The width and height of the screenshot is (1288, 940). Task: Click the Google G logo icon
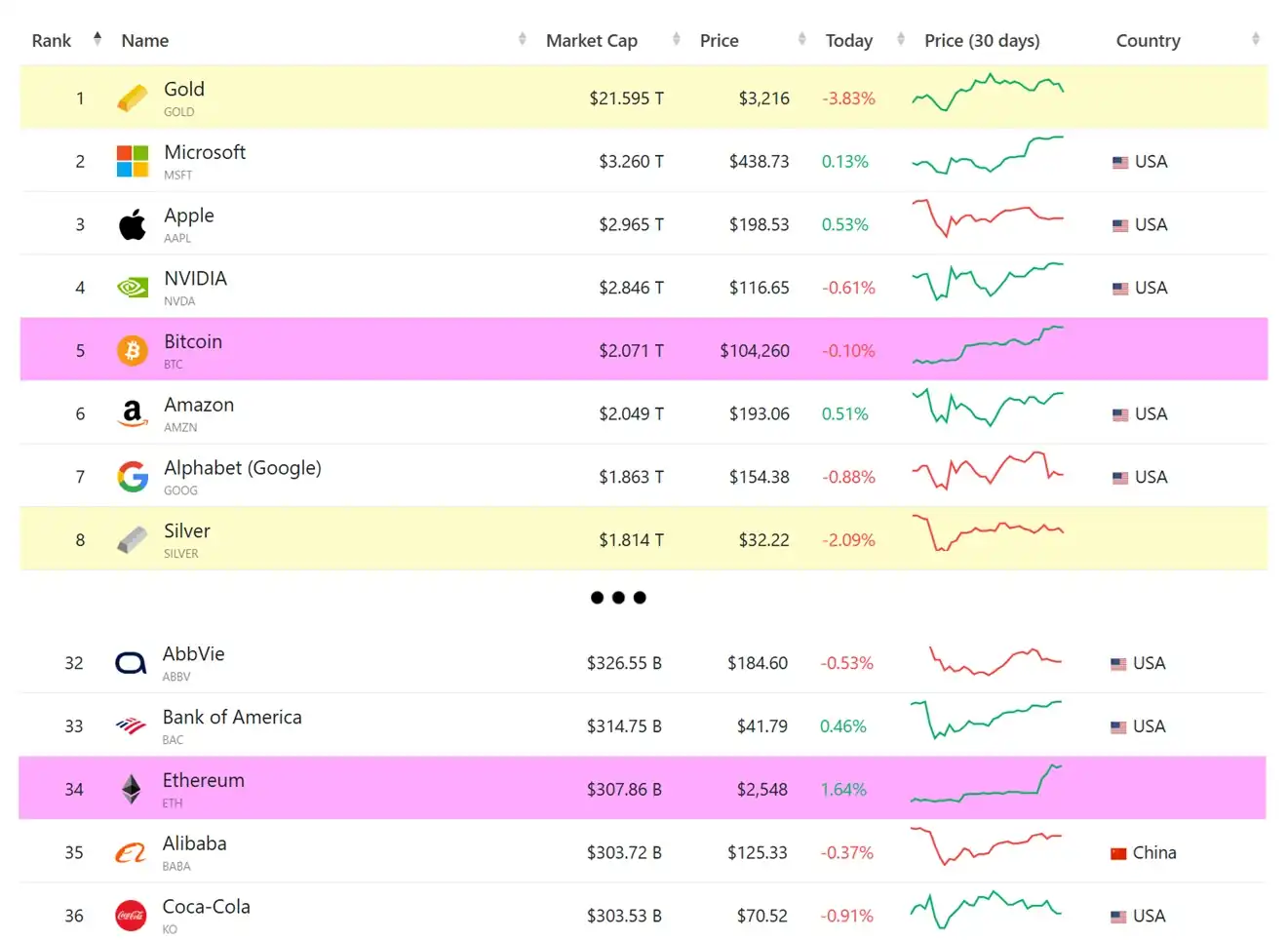(133, 477)
